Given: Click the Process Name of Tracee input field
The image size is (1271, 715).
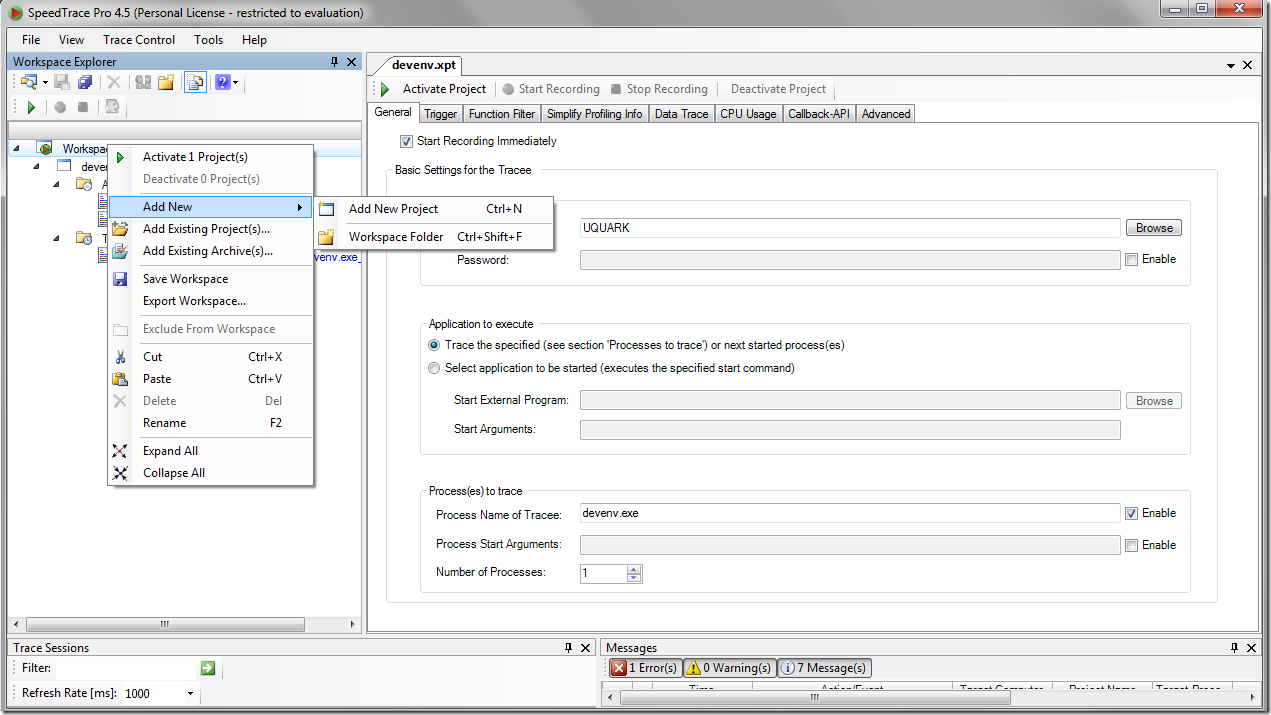Looking at the screenshot, I should tap(849, 513).
